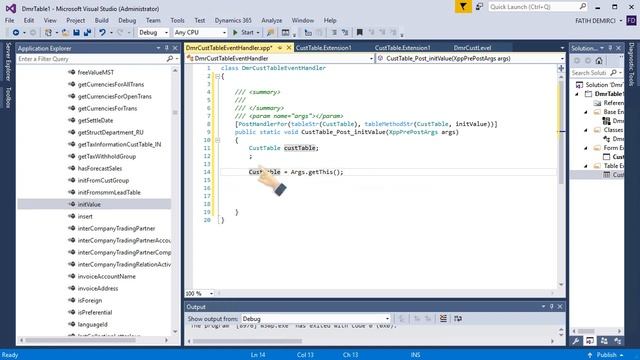Open the feedback icon next to the flag
The width and height of the screenshot is (640, 360).
coord(479,7)
